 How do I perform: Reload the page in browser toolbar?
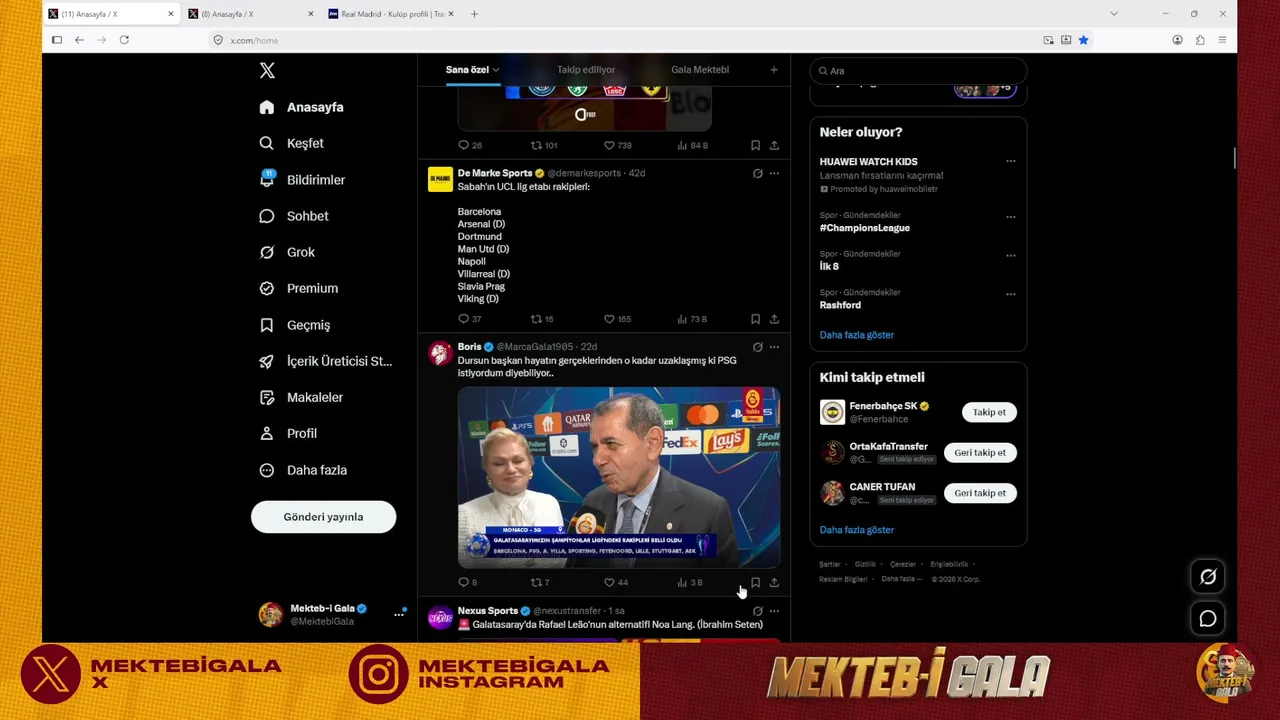[x=124, y=40]
